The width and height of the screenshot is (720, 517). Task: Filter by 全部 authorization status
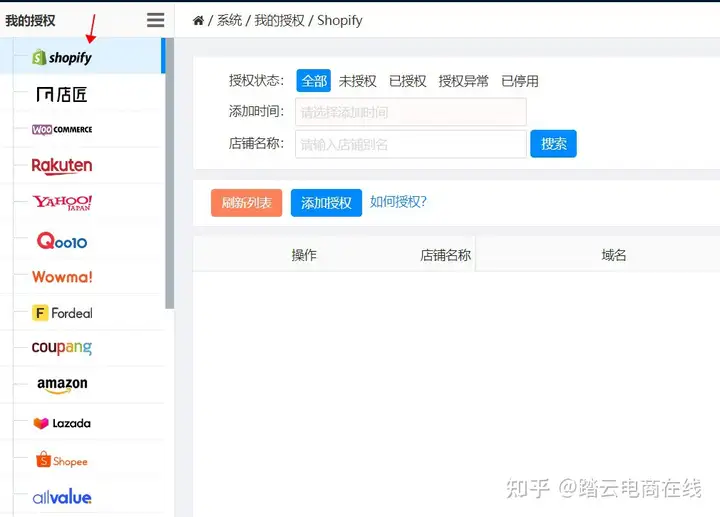click(314, 81)
